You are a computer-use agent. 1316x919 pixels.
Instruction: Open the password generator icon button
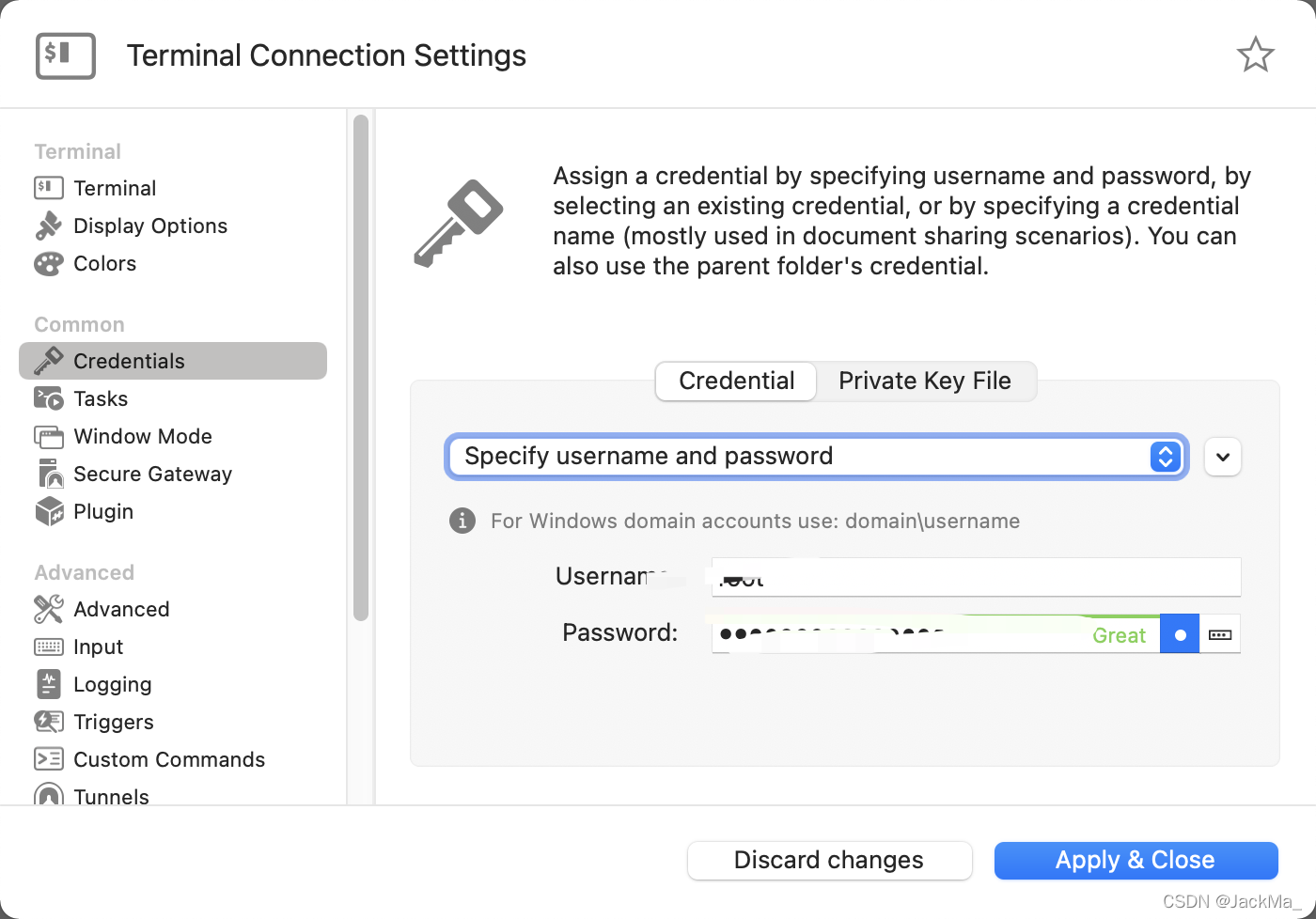click(1220, 634)
